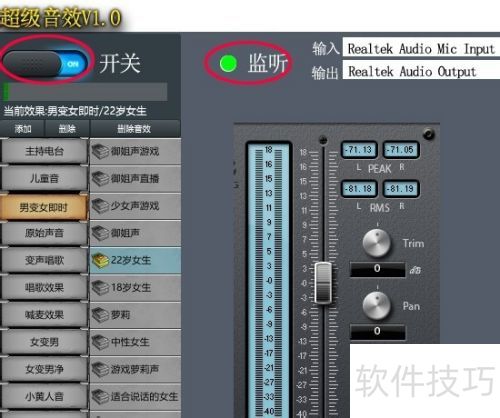This screenshot has height=418, width=500.
Task: Click the 删除 button
Action: (x=67, y=129)
